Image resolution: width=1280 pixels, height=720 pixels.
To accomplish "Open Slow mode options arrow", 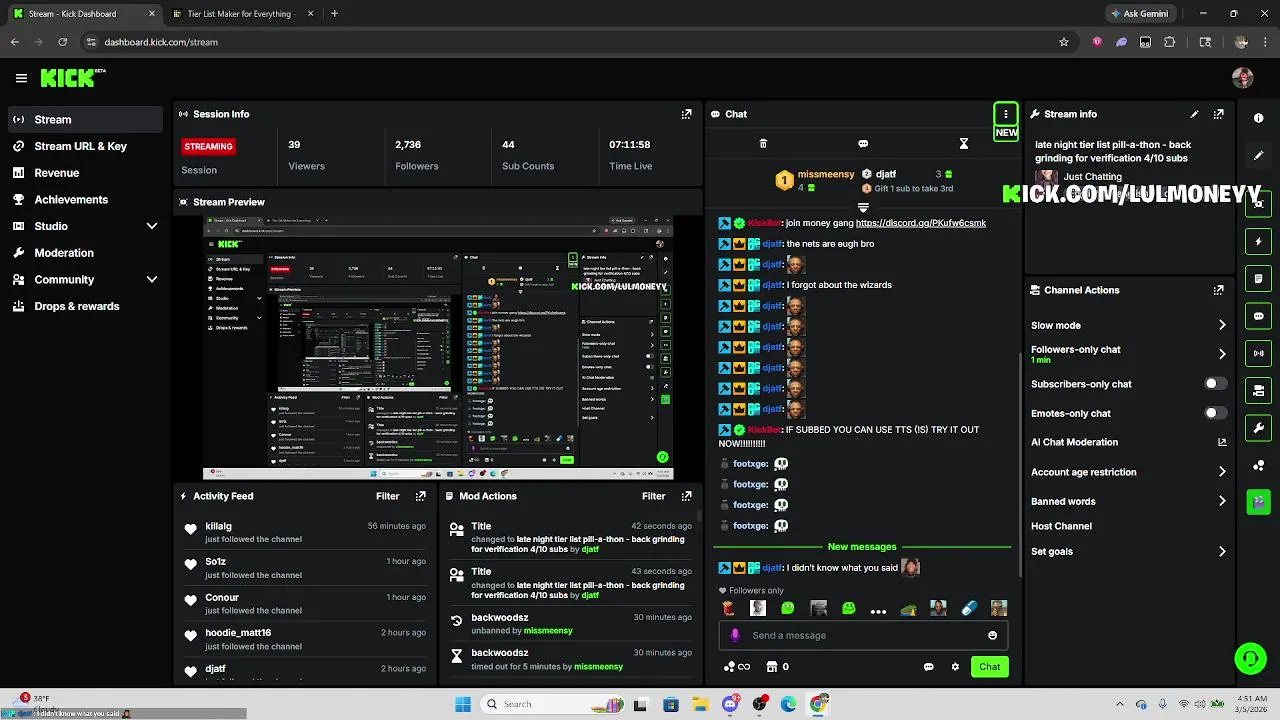I will 1221,325.
